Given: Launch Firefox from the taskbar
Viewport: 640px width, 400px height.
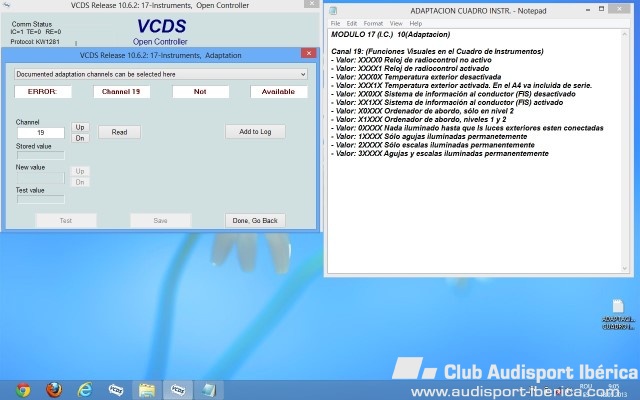Looking at the screenshot, I should click(54, 390).
